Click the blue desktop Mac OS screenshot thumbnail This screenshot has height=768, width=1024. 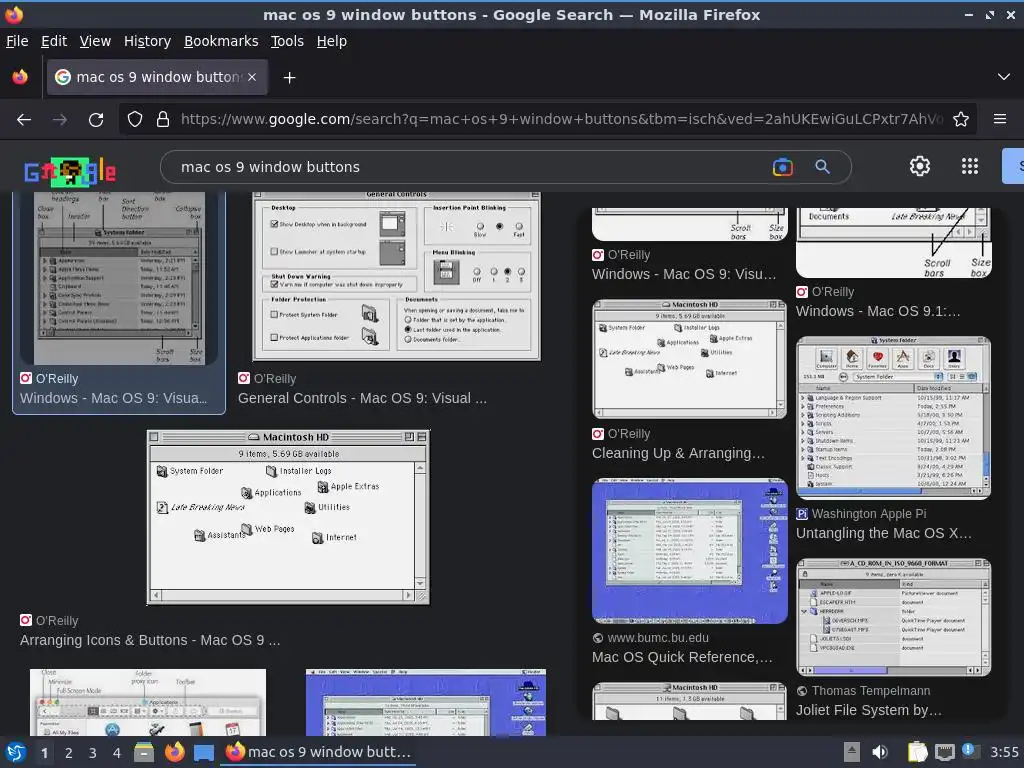[690, 551]
